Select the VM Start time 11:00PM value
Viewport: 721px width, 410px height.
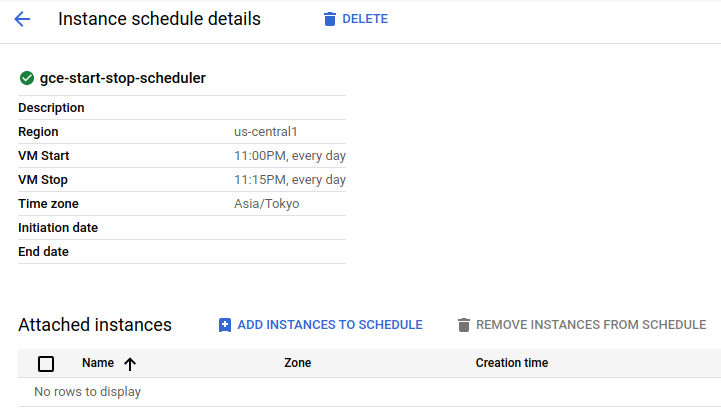290,156
